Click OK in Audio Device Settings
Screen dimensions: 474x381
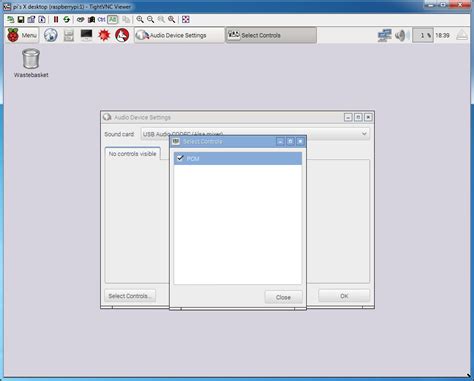pyautogui.click(x=344, y=296)
